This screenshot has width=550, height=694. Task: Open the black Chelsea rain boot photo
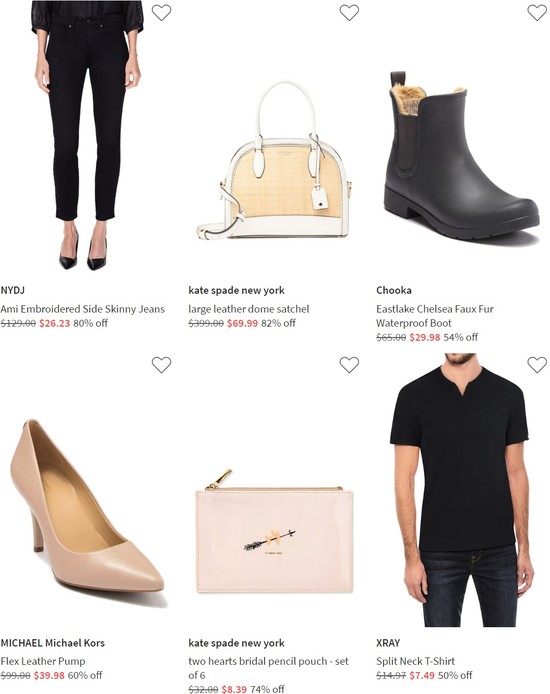pyautogui.click(x=461, y=157)
